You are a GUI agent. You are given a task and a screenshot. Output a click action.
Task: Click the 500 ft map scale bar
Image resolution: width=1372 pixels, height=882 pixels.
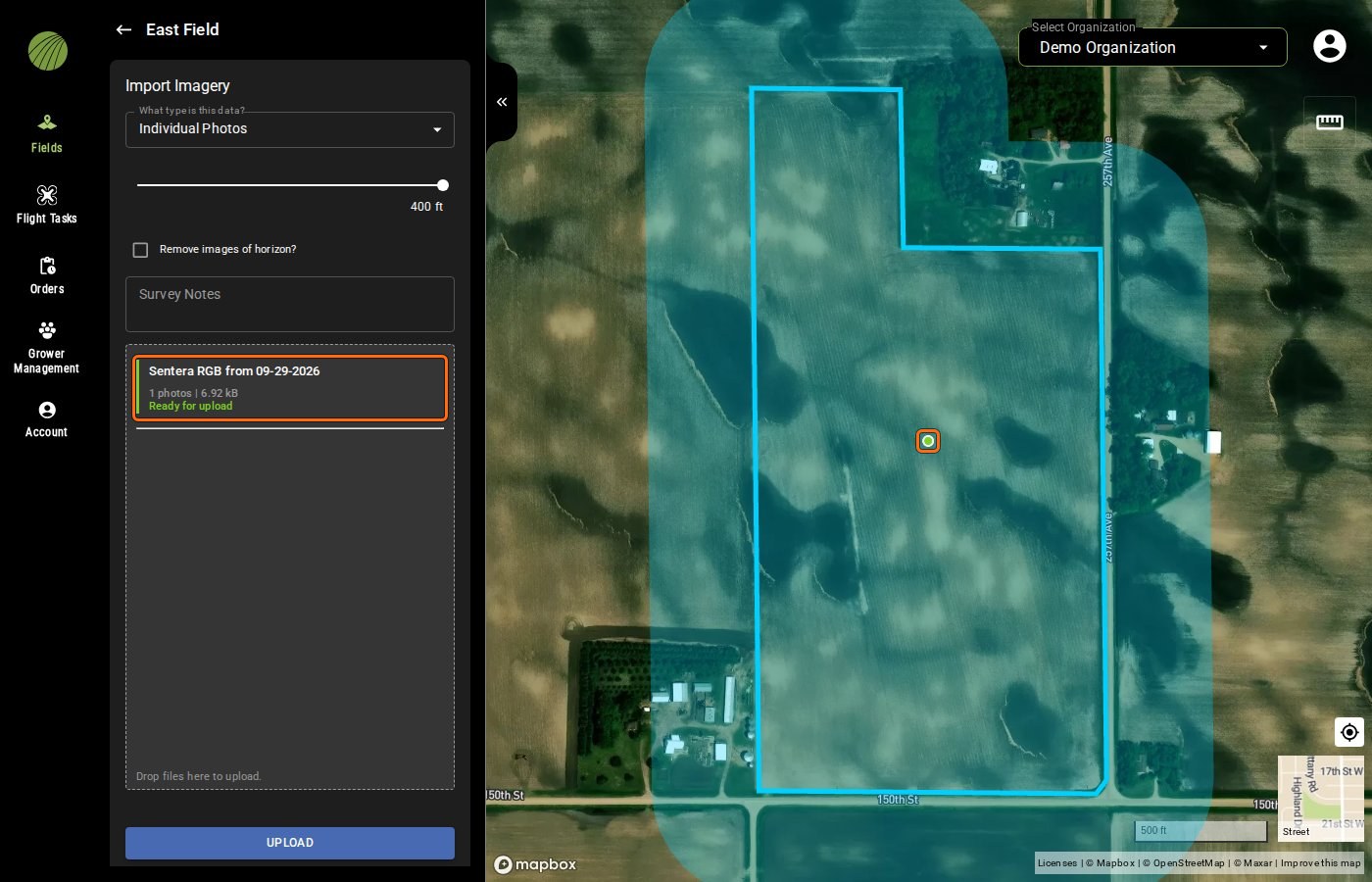(1200, 831)
